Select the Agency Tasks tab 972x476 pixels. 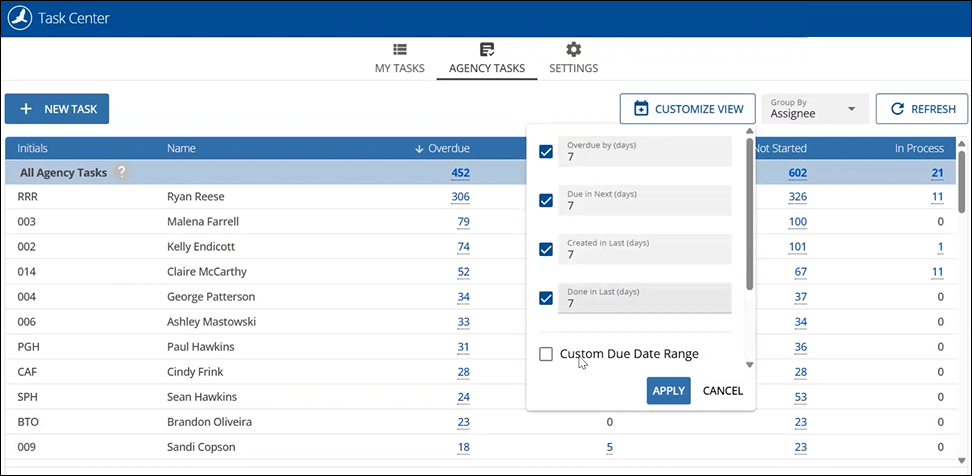[x=487, y=60]
